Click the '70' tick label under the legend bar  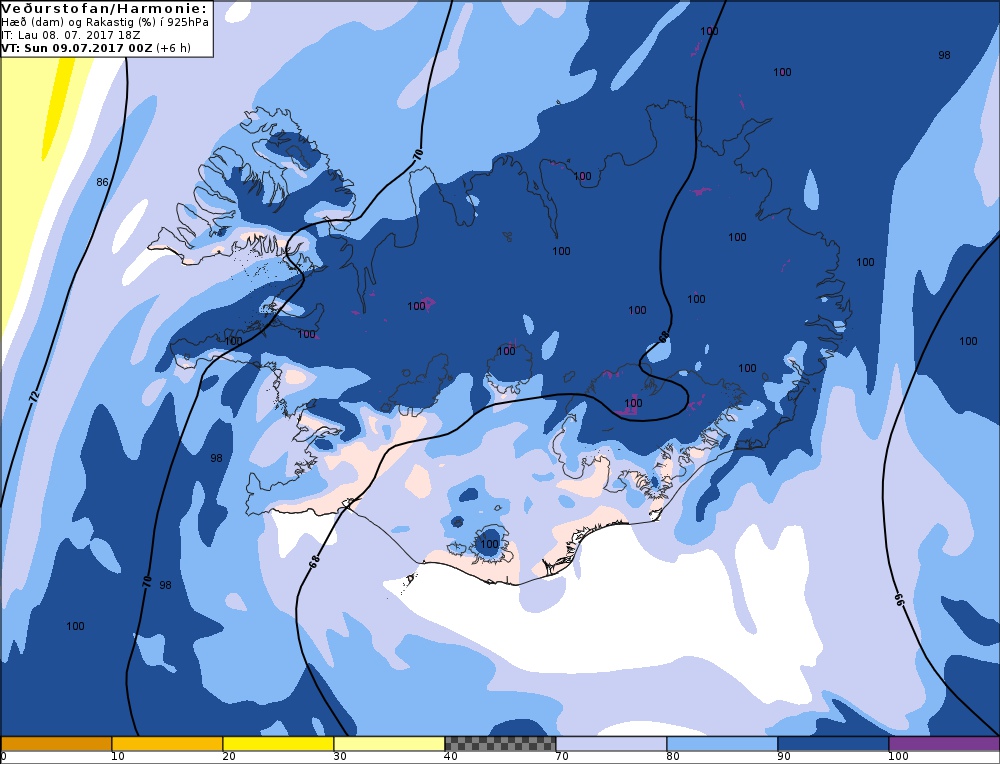(562, 757)
